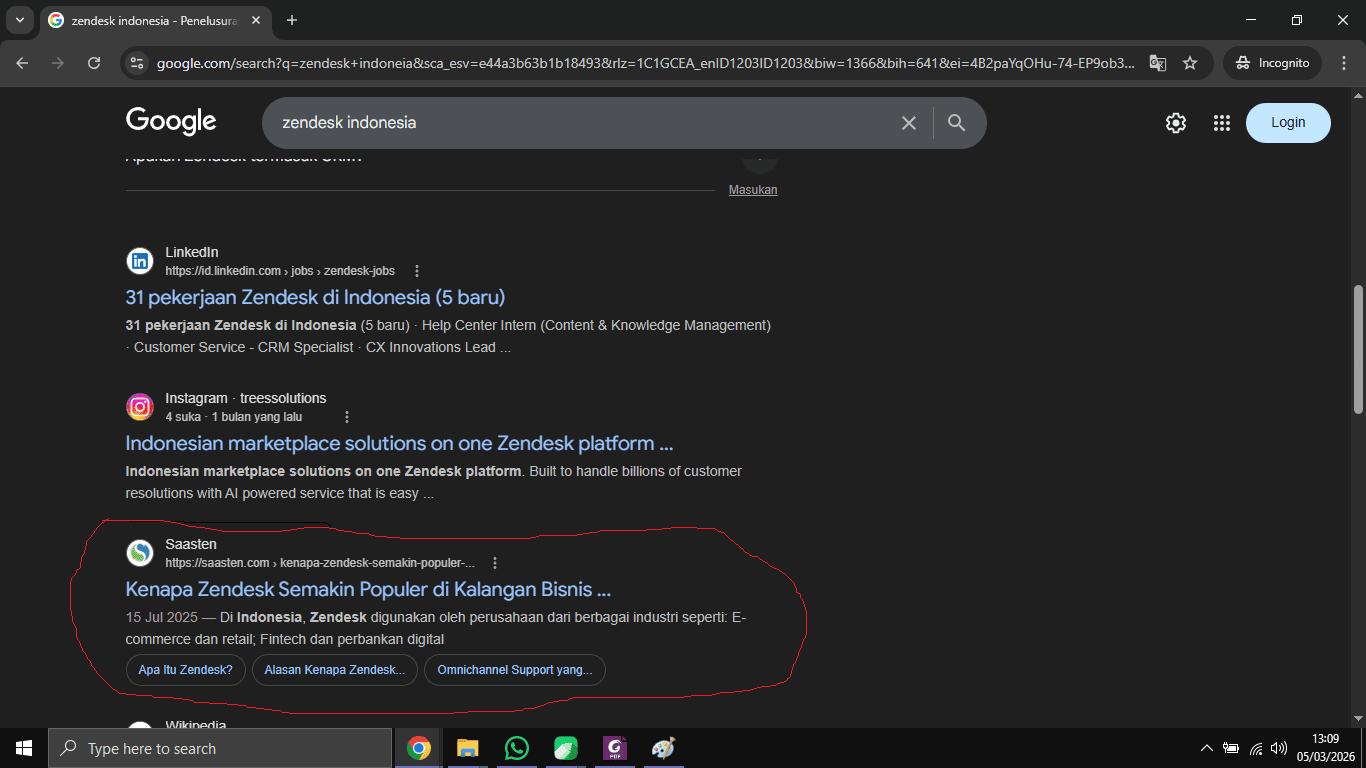Open the tab search dropdown arrow
Image resolution: width=1366 pixels, height=768 pixels.
pyautogui.click(x=20, y=20)
